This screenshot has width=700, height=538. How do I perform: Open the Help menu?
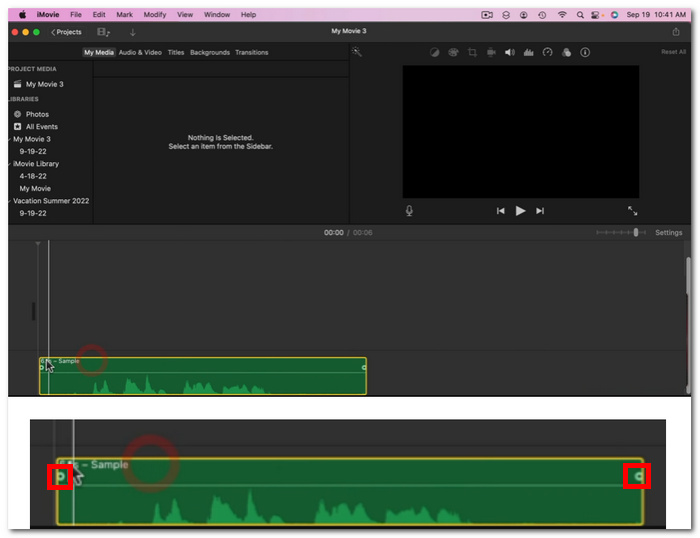(x=248, y=15)
